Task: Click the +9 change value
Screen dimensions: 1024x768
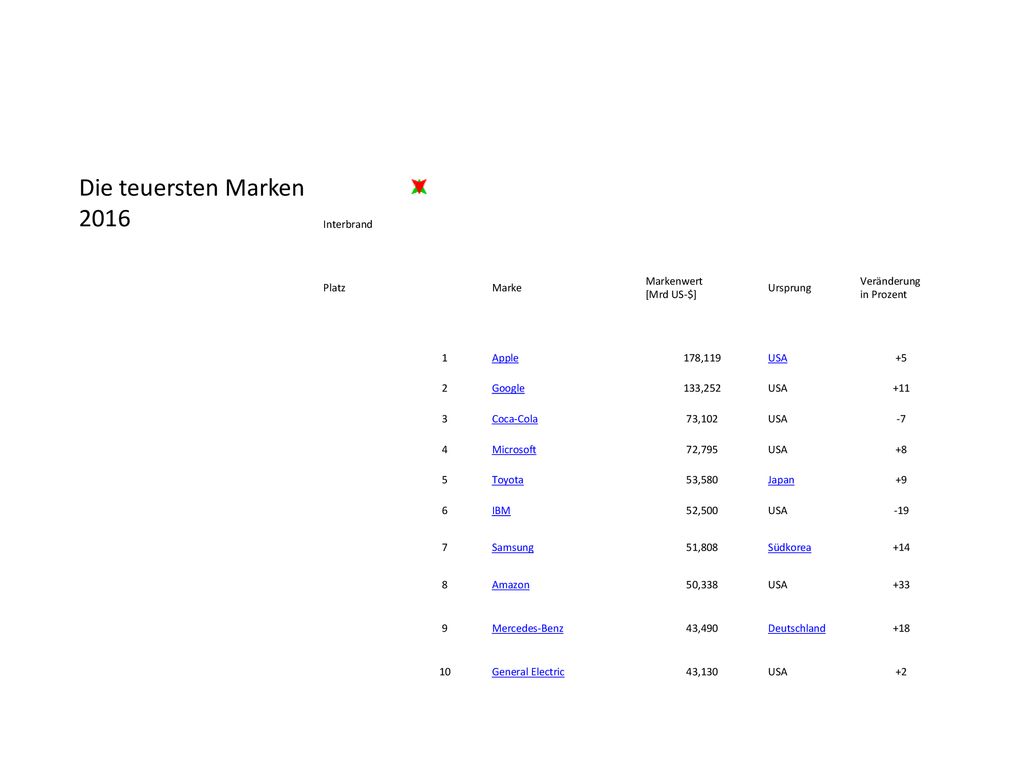Action: click(x=901, y=479)
